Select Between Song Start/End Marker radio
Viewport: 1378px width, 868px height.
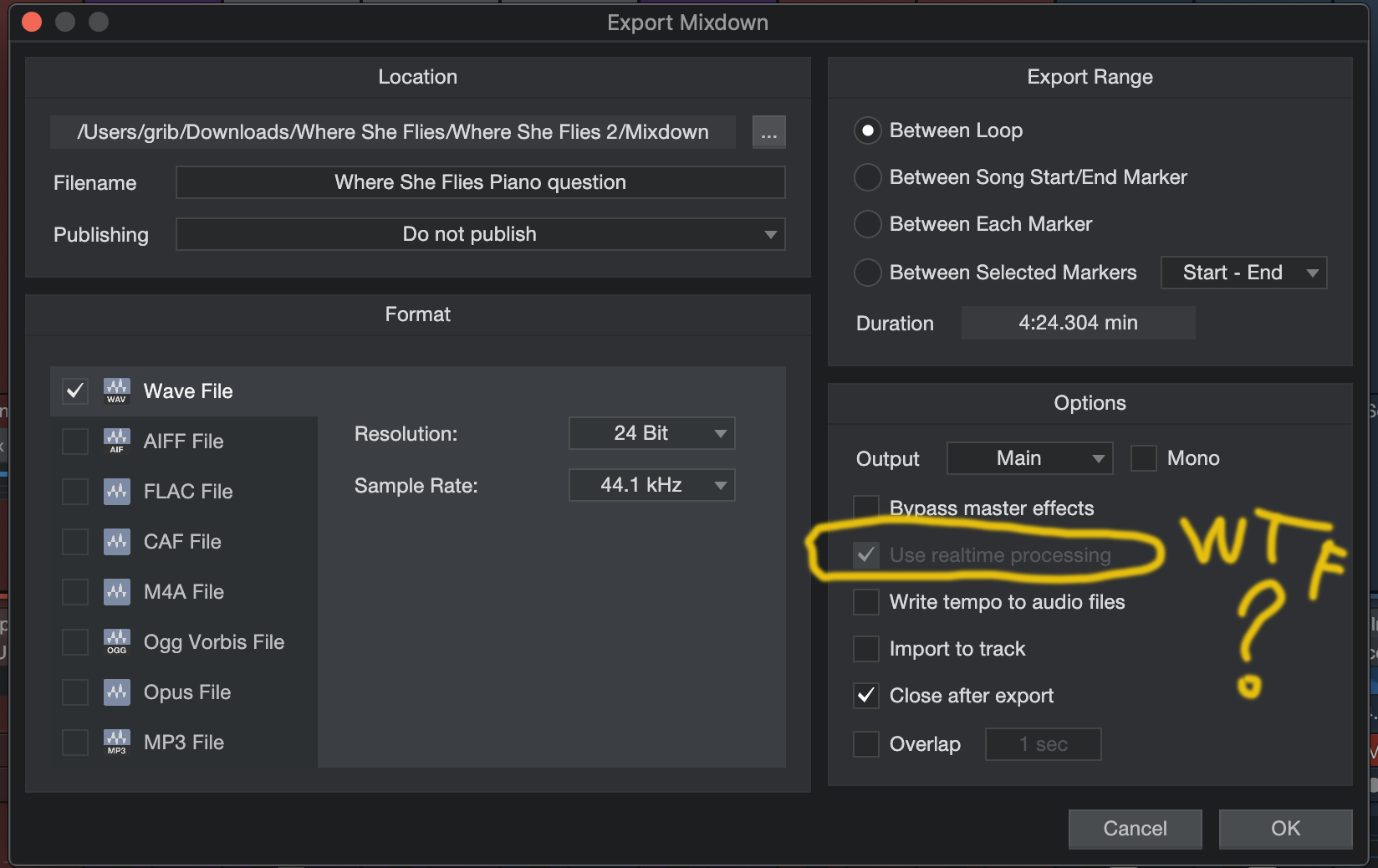868,177
